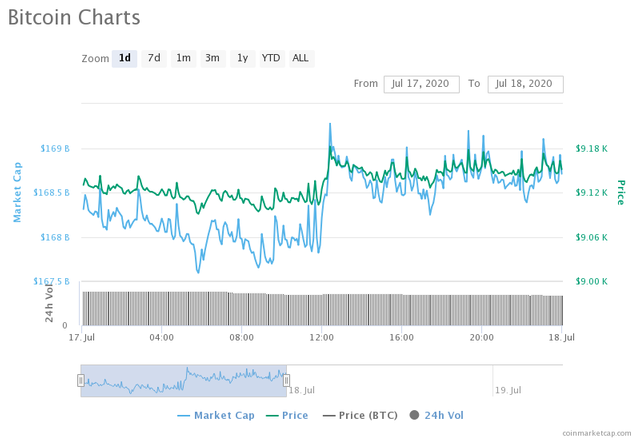Select the 3m zoom range
The width and height of the screenshot is (640, 440).
(213, 58)
